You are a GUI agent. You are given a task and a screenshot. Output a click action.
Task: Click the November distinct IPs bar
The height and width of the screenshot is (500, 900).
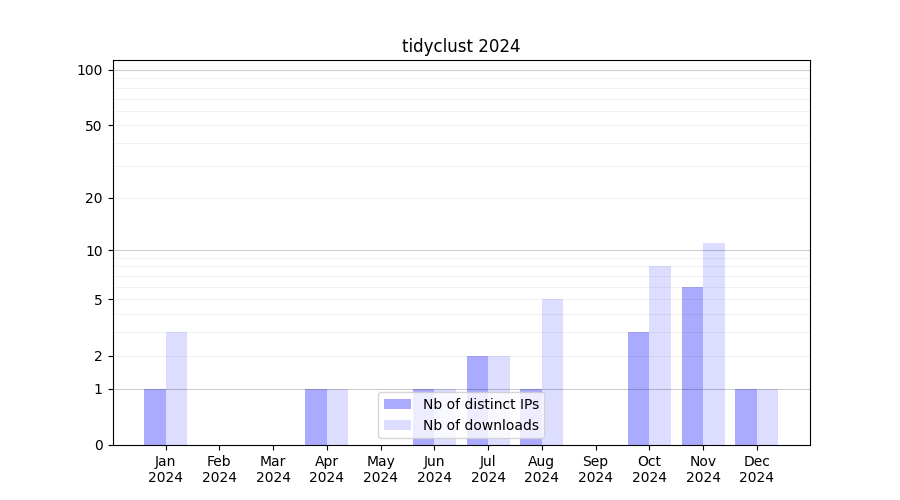692,366
